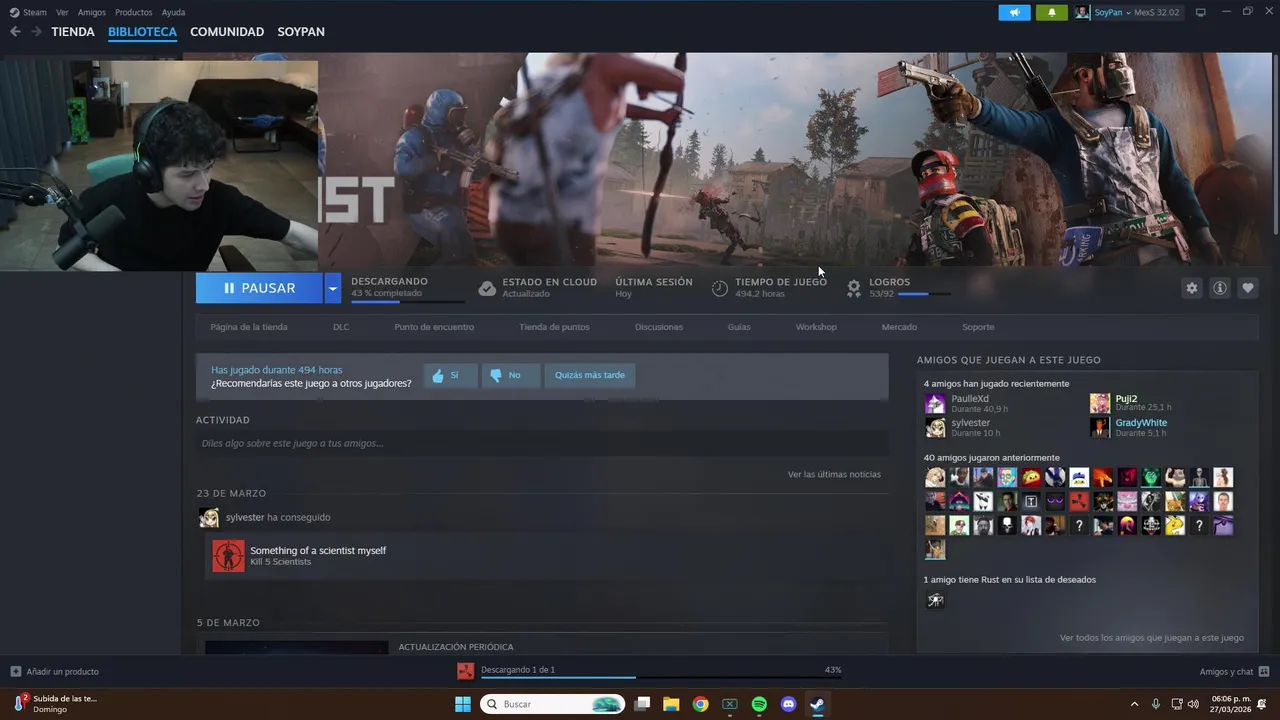Open Tienda de puntos link

click(x=554, y=327)
